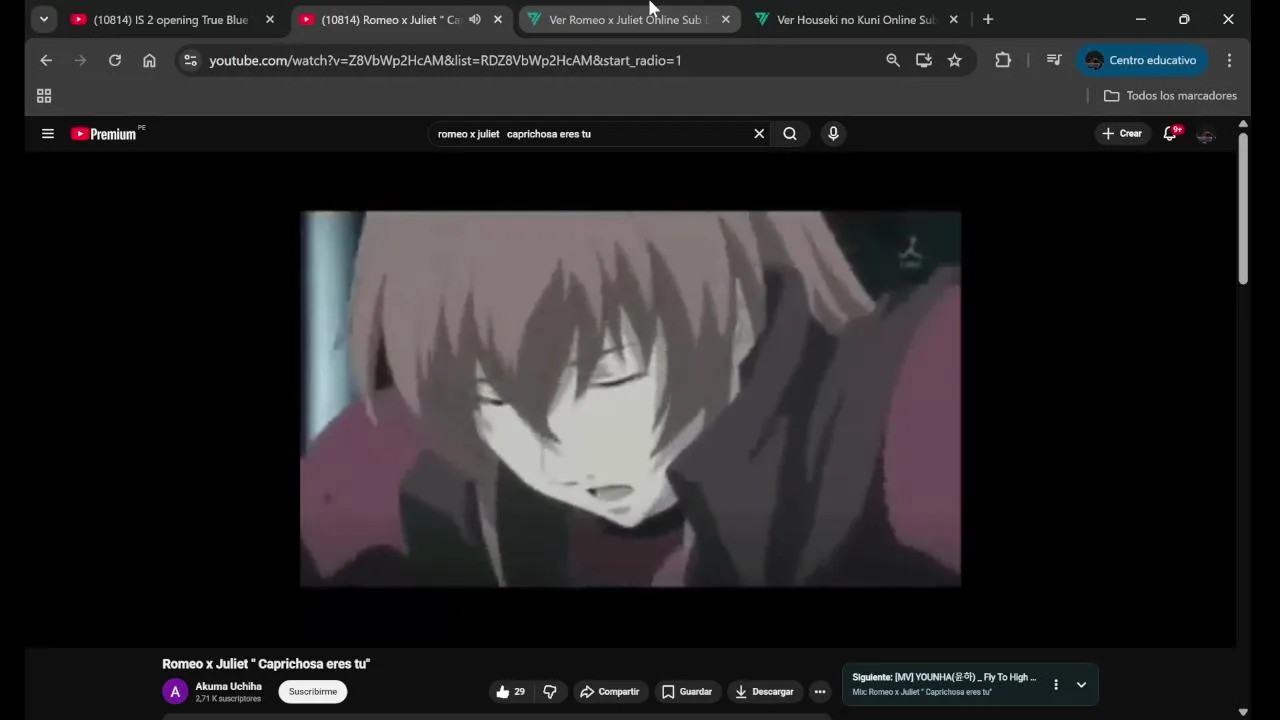Open the Akuma Uchiha channel avatar
This screenshot has height=720, width=1280.
175,691
